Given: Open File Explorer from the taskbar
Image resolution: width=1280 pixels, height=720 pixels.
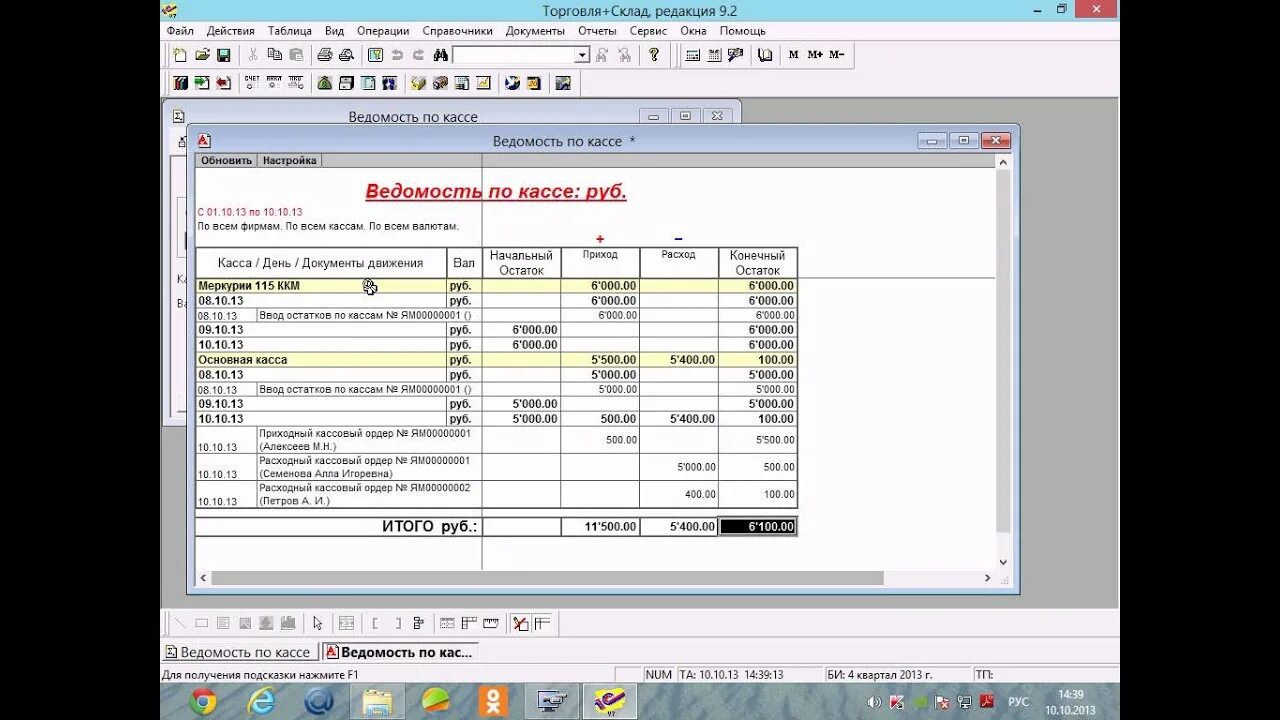Looking at the screenshot, I should click(377, 701).
